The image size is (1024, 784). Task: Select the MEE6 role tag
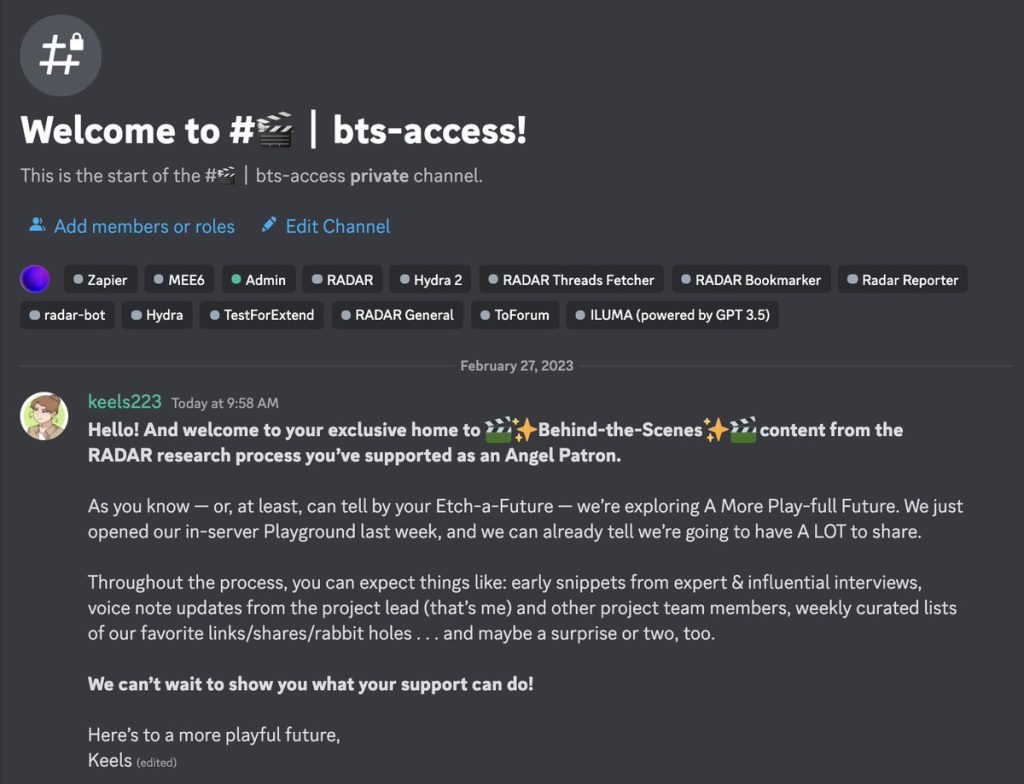point(180,280)
